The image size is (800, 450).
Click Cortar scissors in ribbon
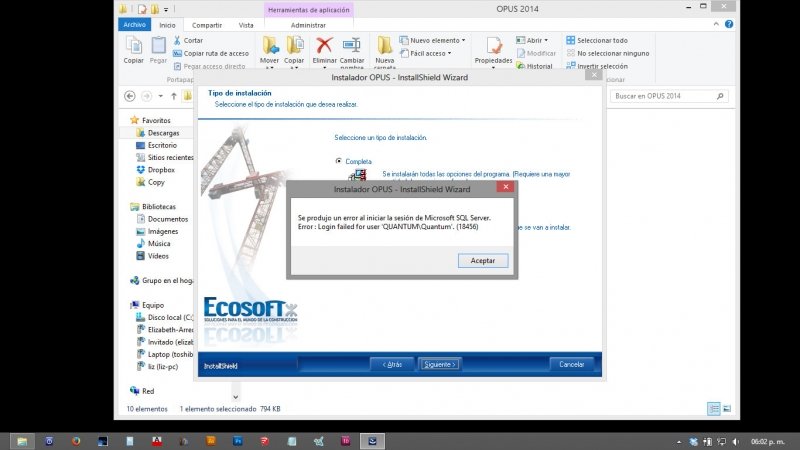tap(194, 41)
